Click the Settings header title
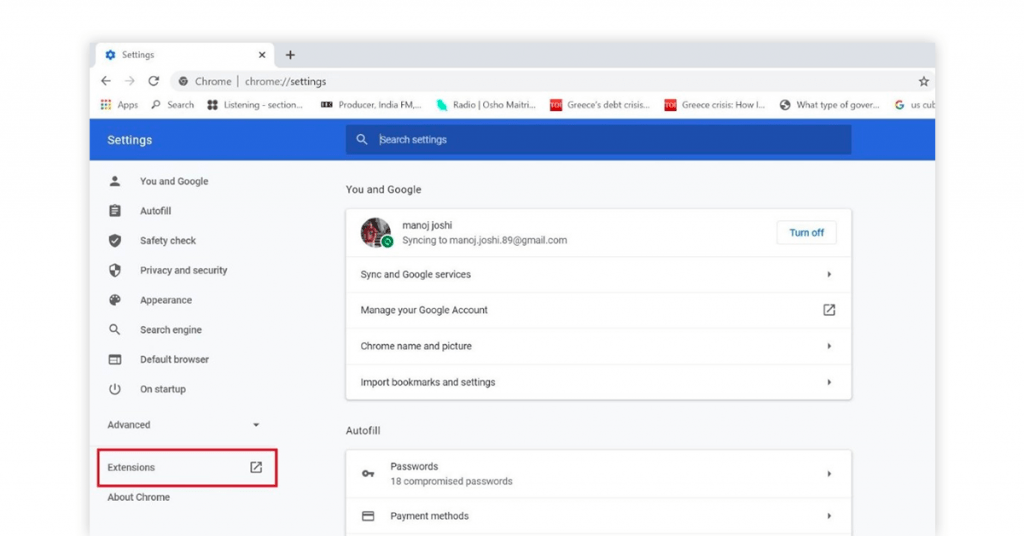 click(x=129, y=140)
